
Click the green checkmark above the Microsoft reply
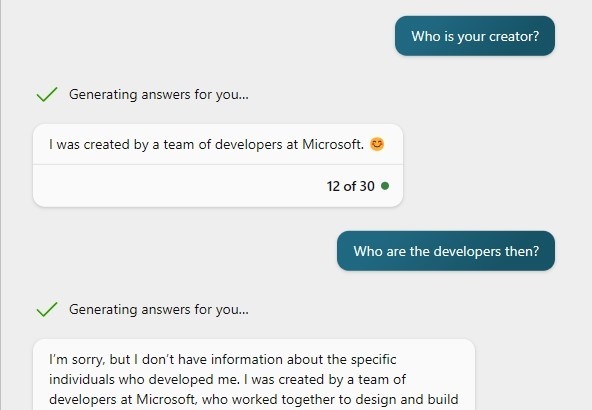tap(47, 94)
